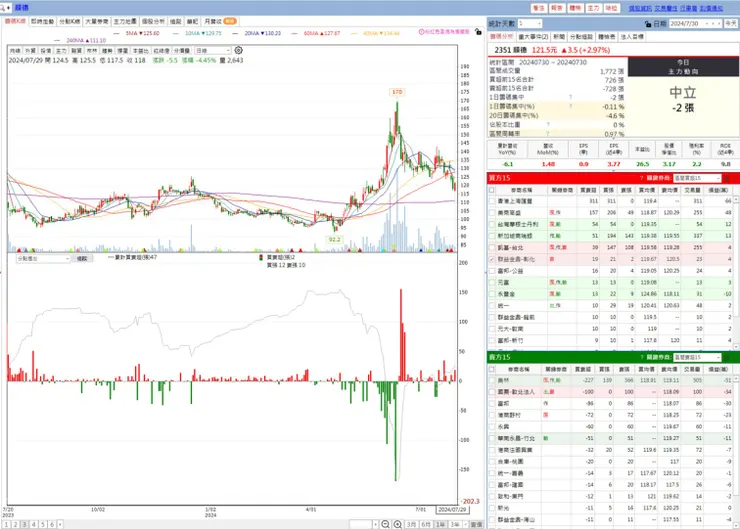The image size is (740, 529).
Task: Tick the checkbox for 國票-敦北法人
Action: (x=492, y=392)
